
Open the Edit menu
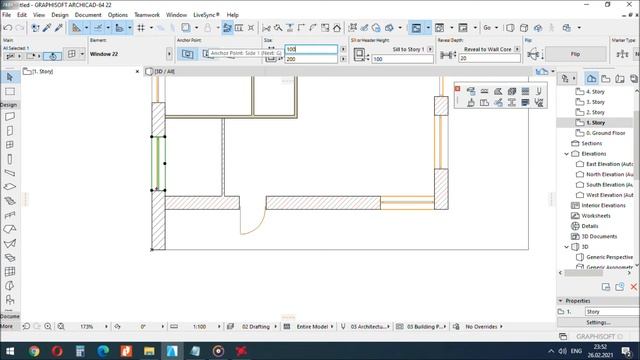click(22, 15)
